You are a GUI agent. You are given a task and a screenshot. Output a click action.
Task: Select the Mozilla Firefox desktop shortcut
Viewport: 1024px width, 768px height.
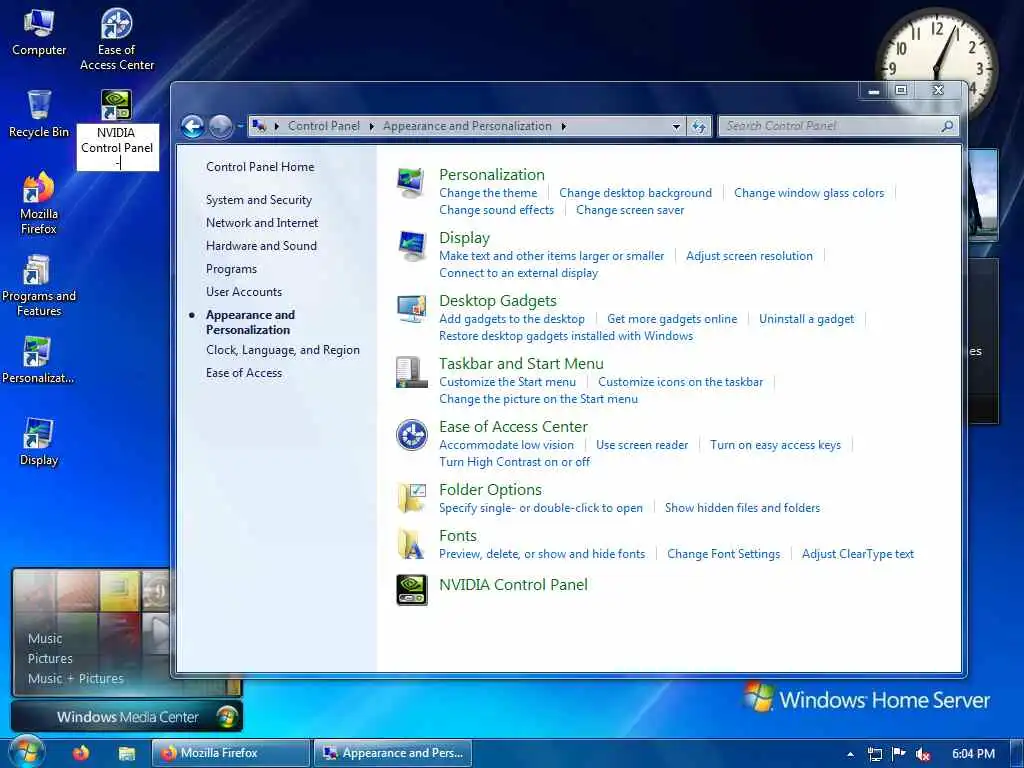(x=39, y=203)
